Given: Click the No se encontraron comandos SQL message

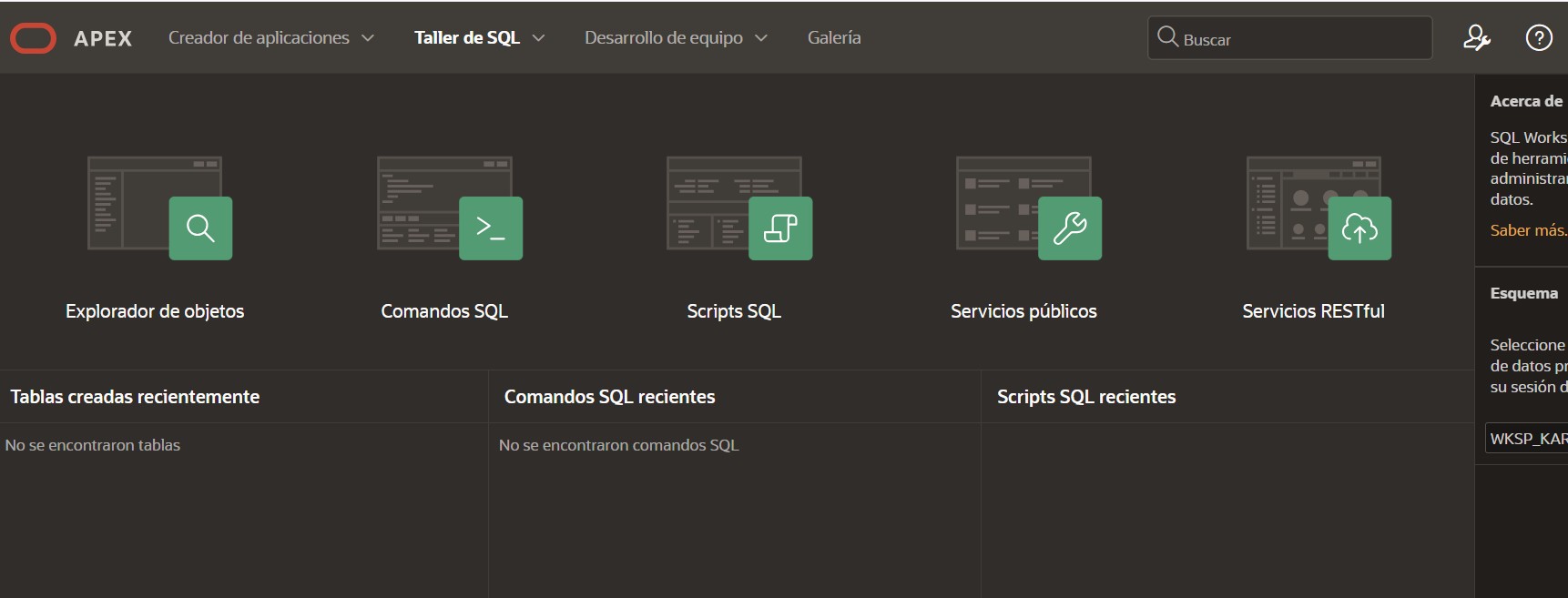Looking at the screenshot, I should (x=619, y=445).
